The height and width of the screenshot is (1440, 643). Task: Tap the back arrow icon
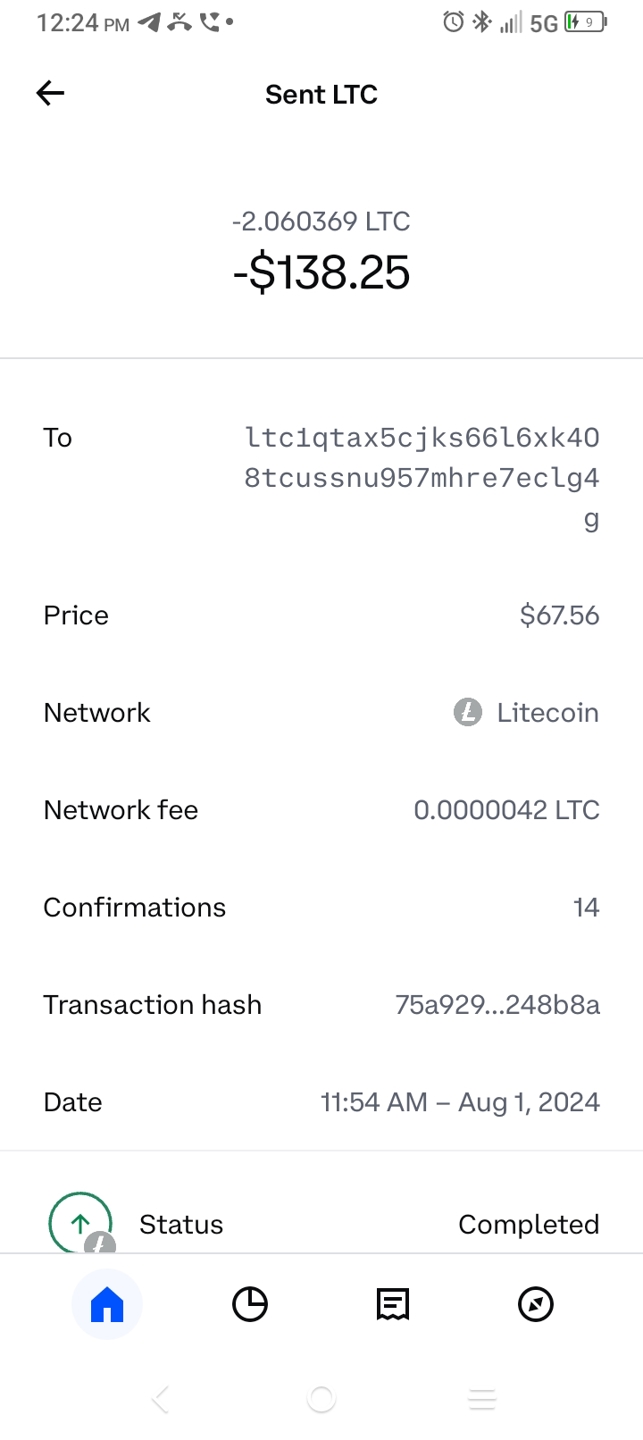[x=50, y=94]
